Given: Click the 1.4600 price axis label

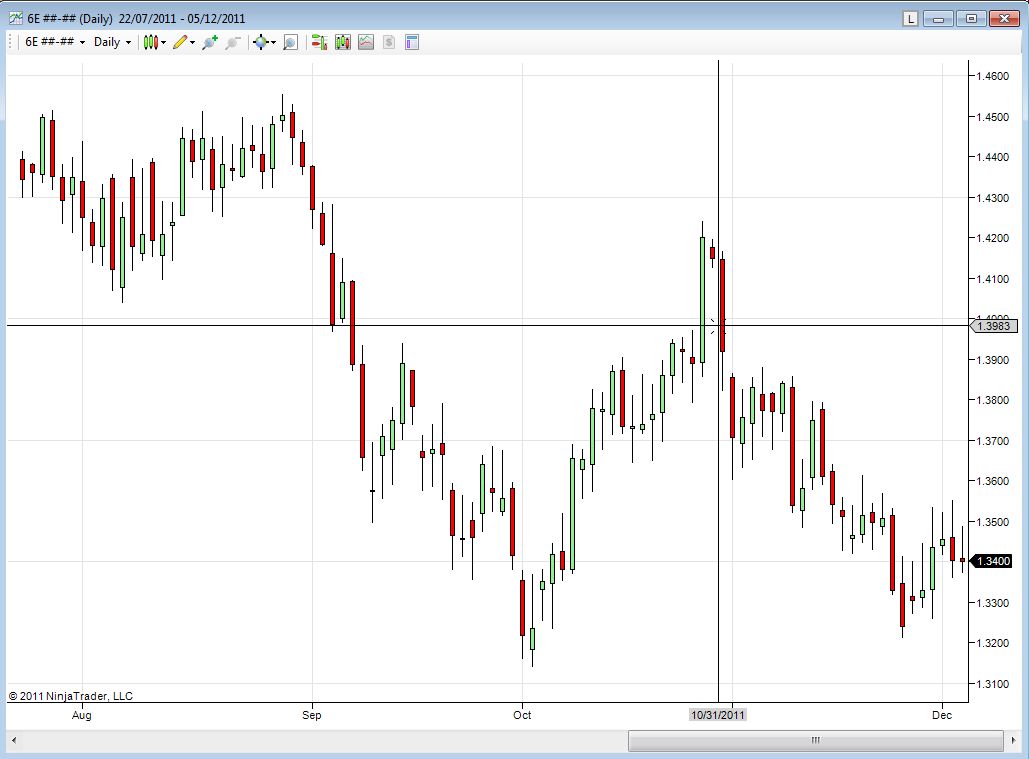Looking at the screenshot, I should (x=992, y=76).
